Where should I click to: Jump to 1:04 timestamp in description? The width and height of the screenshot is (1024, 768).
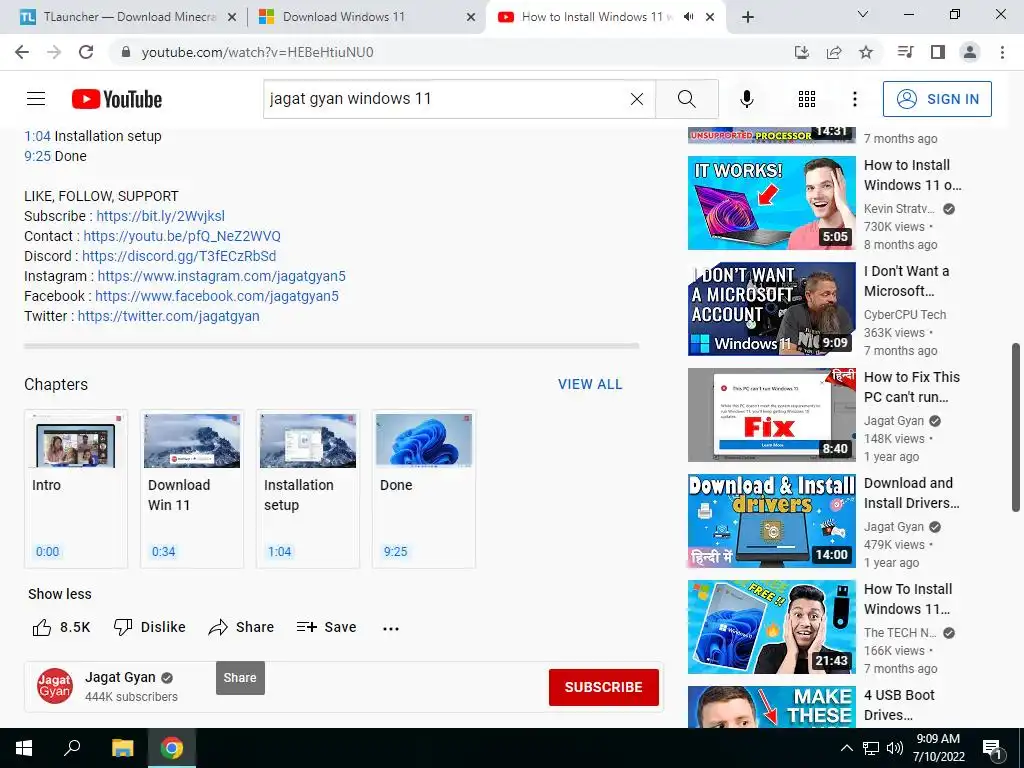(x=37, y=136)
